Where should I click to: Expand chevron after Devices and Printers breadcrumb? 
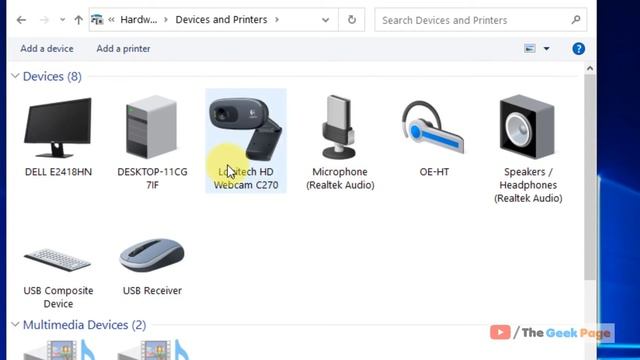(x=277, y=20)
